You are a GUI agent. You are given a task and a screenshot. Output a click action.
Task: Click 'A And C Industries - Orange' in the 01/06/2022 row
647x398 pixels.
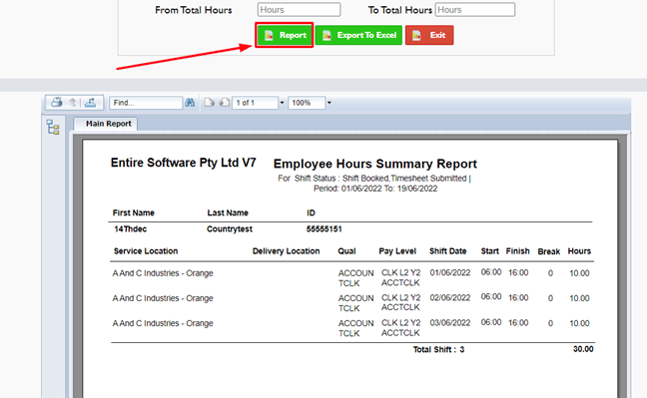[x=163, y=273]
